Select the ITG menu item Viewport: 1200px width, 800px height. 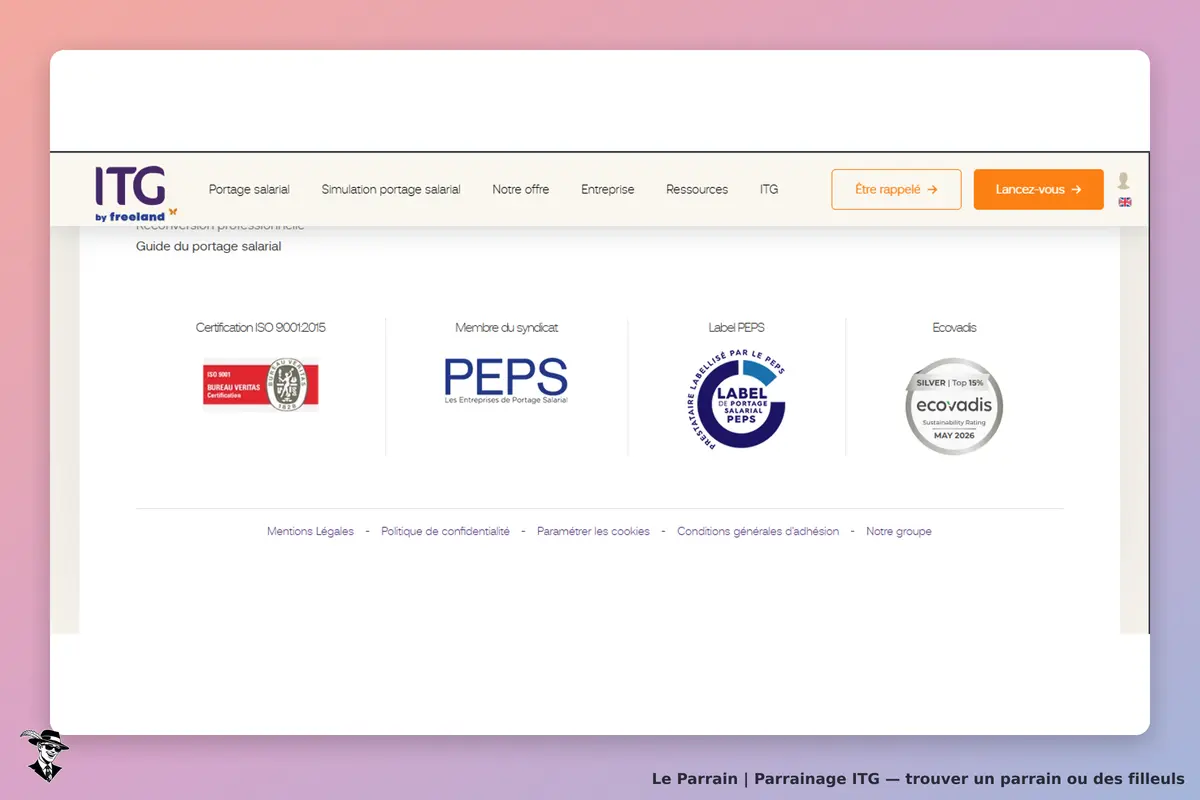tap(769, 189)
